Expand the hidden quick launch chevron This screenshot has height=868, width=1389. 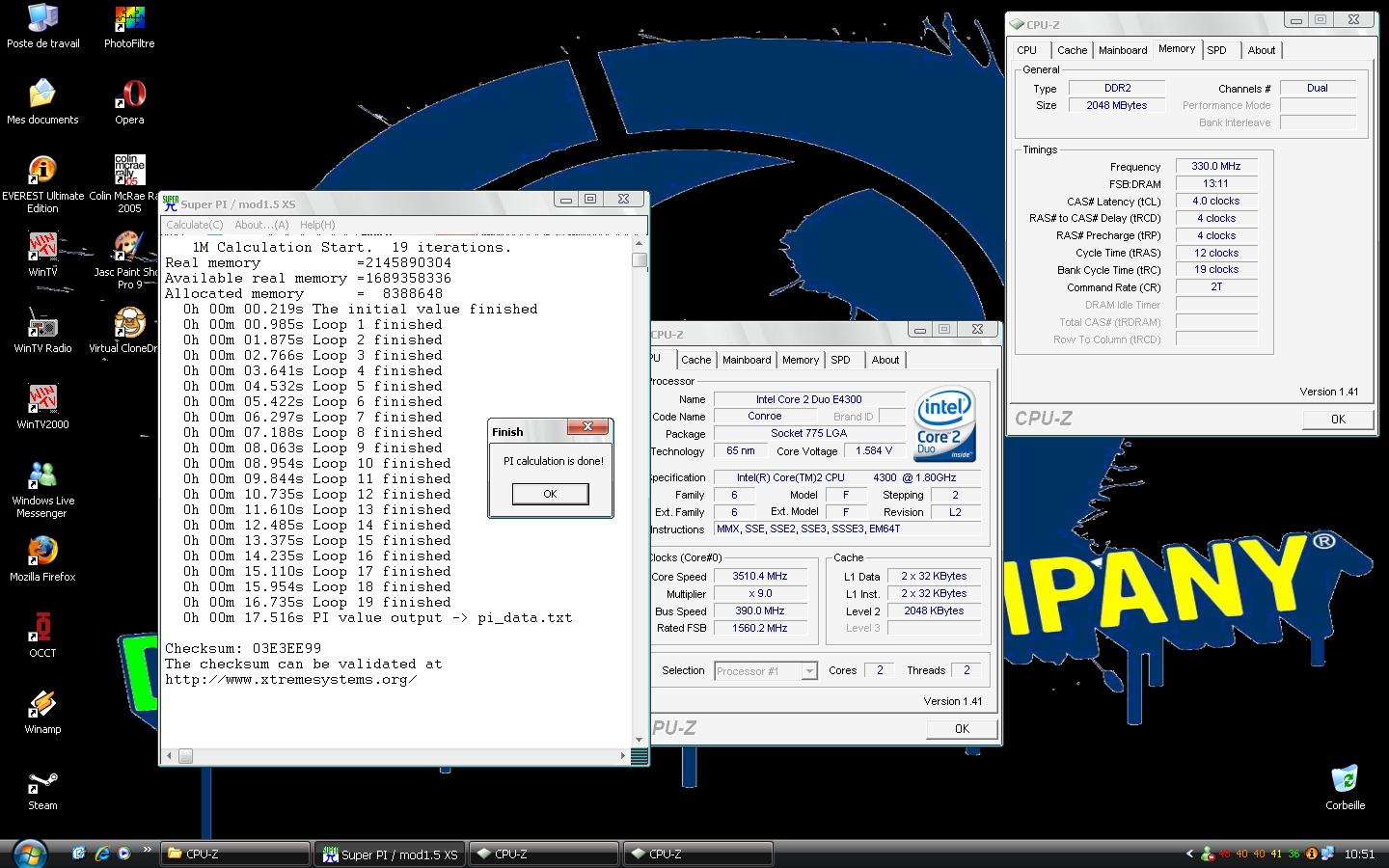pyautogui.click(x=147, y=850)
